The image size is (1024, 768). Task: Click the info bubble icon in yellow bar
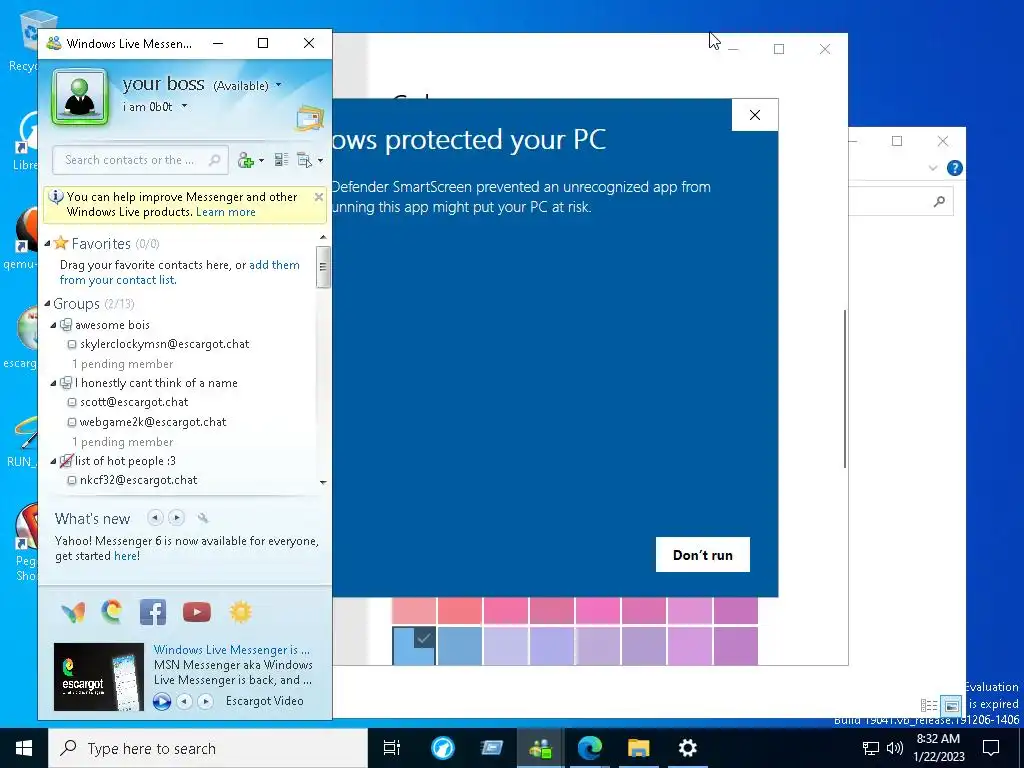point(56,197)
